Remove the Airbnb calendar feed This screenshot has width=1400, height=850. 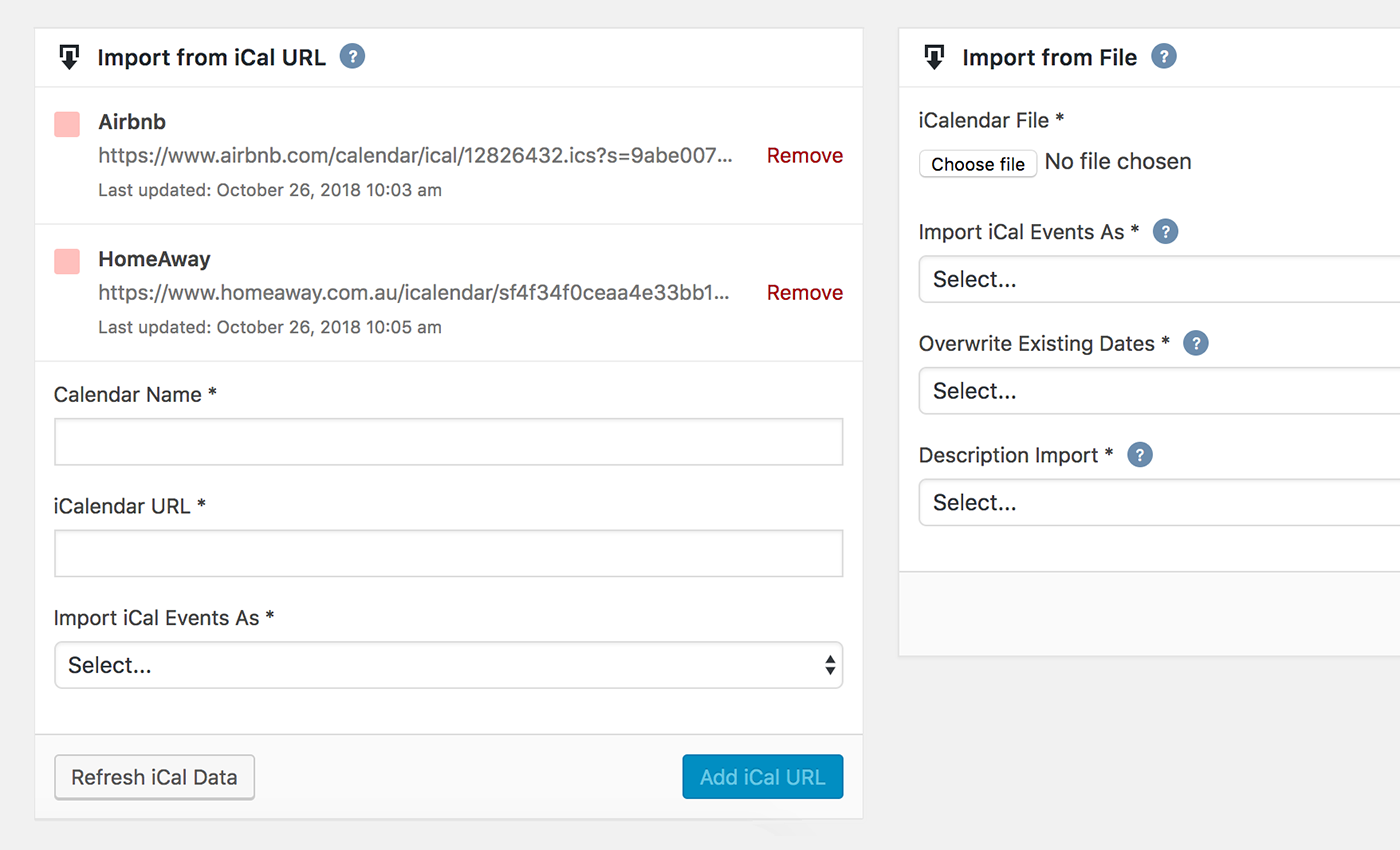click(804, 156)
